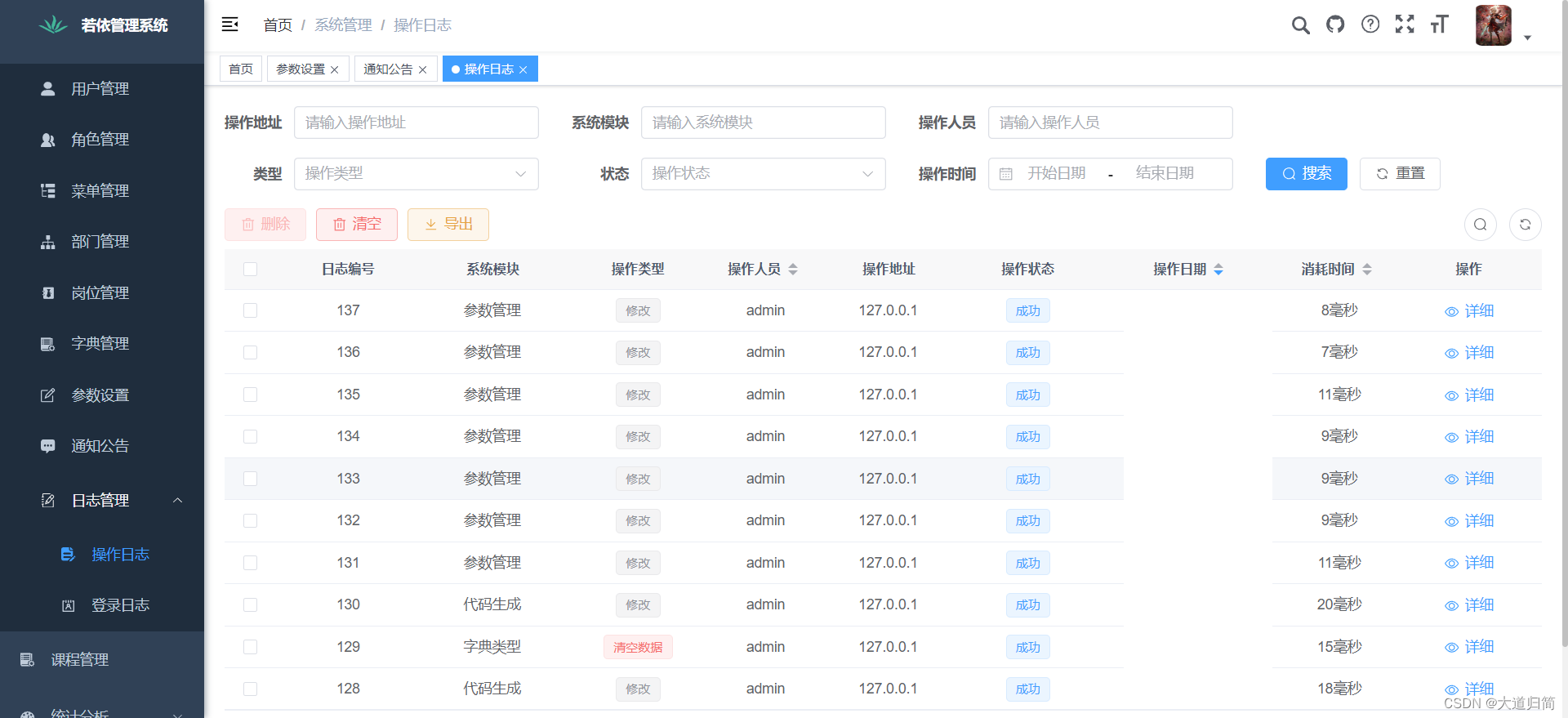This screenshot has width=1568, height=718.
Task: Check the row 137 checkbox
Action: [x=251, y=310]
